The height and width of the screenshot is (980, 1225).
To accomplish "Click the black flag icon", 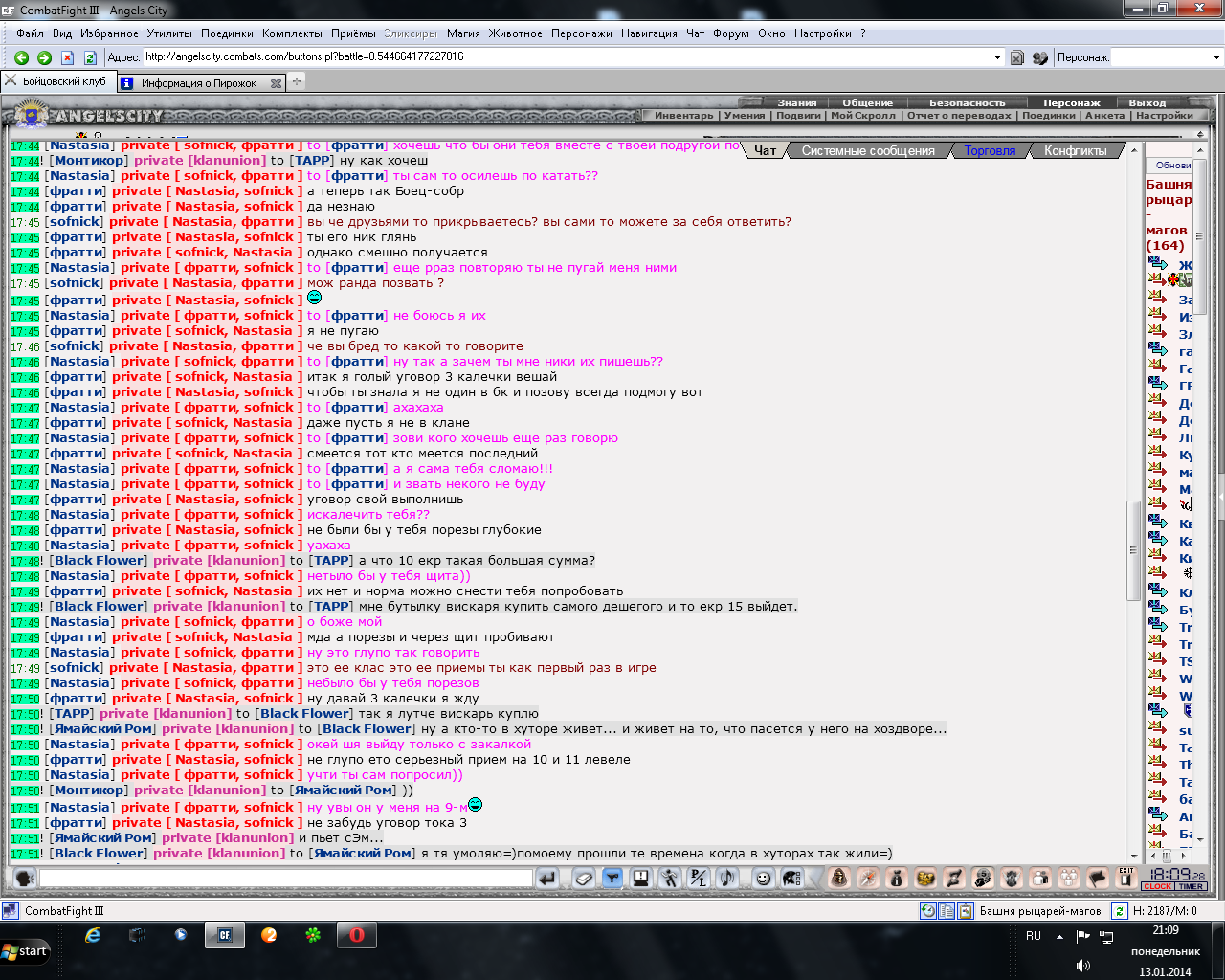I will click(x=1098, y=878).
